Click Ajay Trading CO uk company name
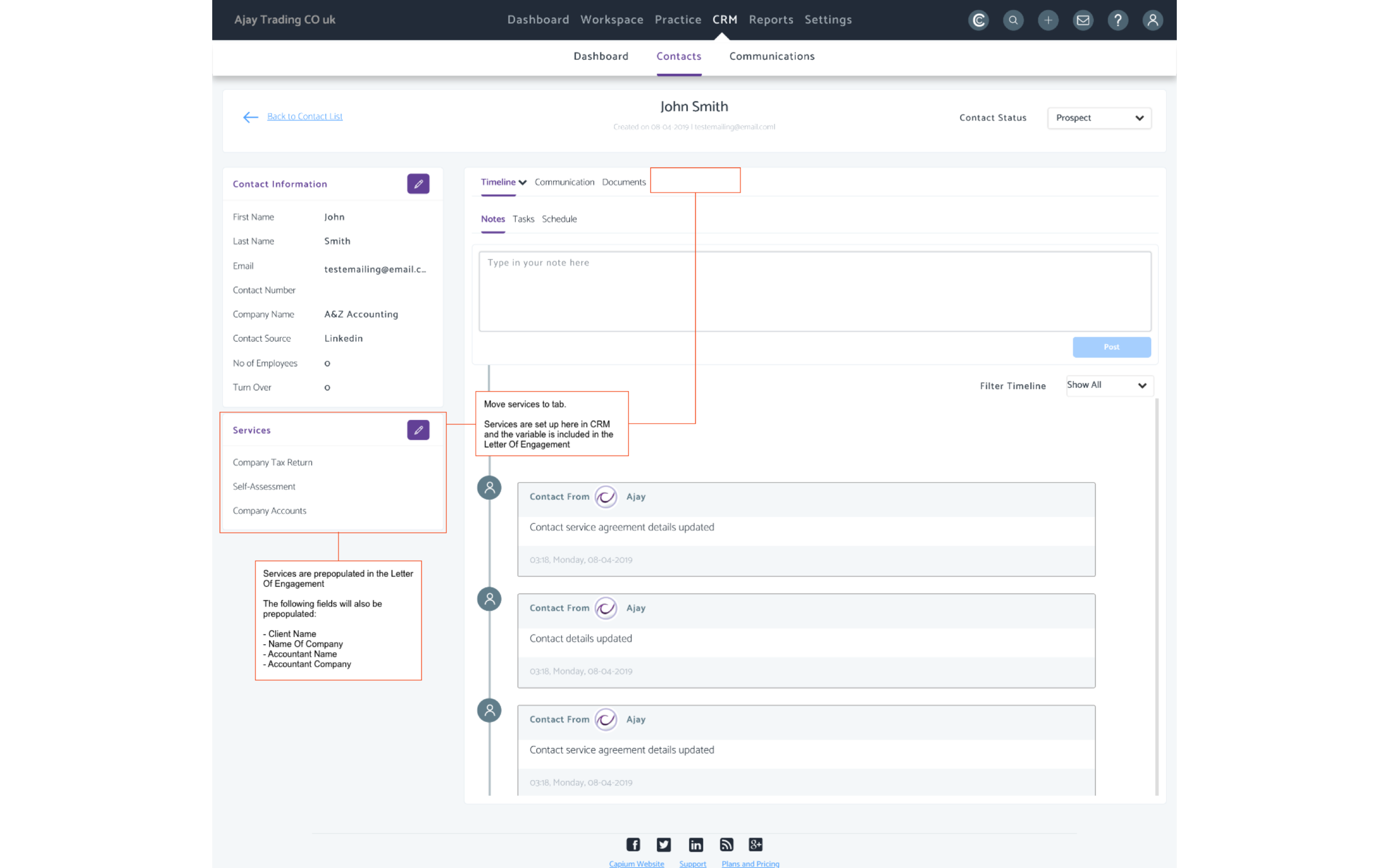Image resolution: width=1389 pixels, height=868 pixels. 285,19
